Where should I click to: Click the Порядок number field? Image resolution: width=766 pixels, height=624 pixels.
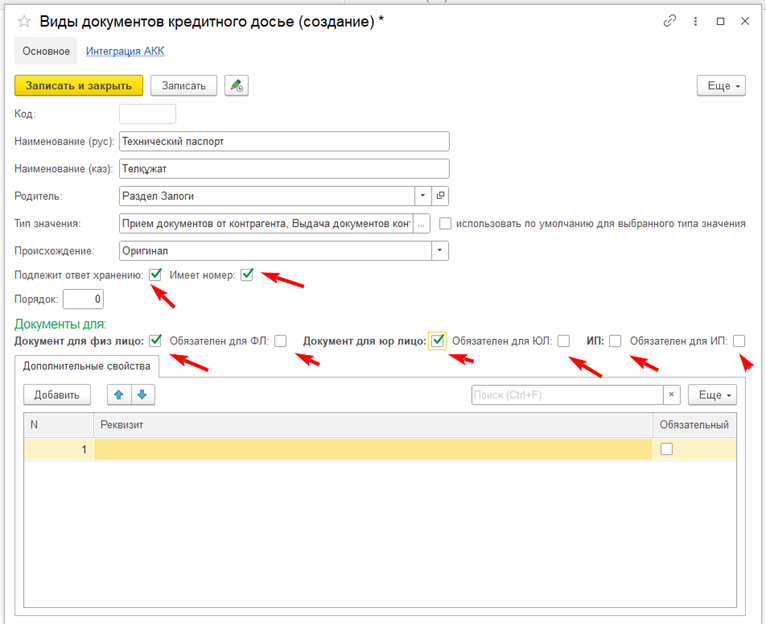[x=83, y=299]
